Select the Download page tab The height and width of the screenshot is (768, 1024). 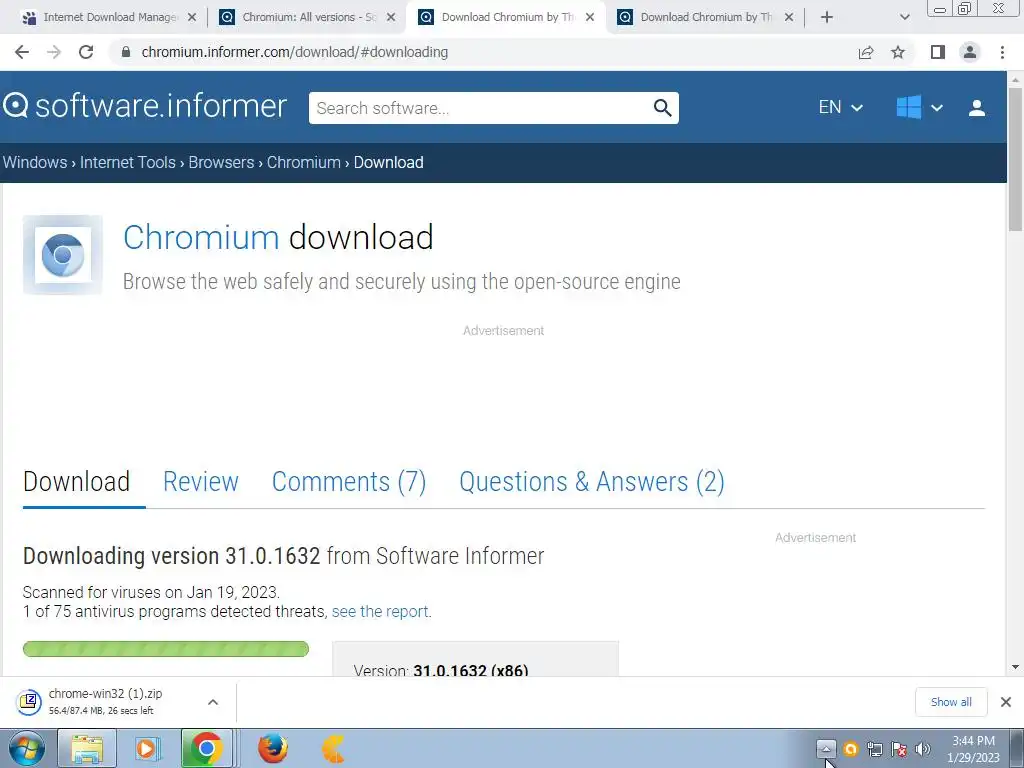[76, 482]
